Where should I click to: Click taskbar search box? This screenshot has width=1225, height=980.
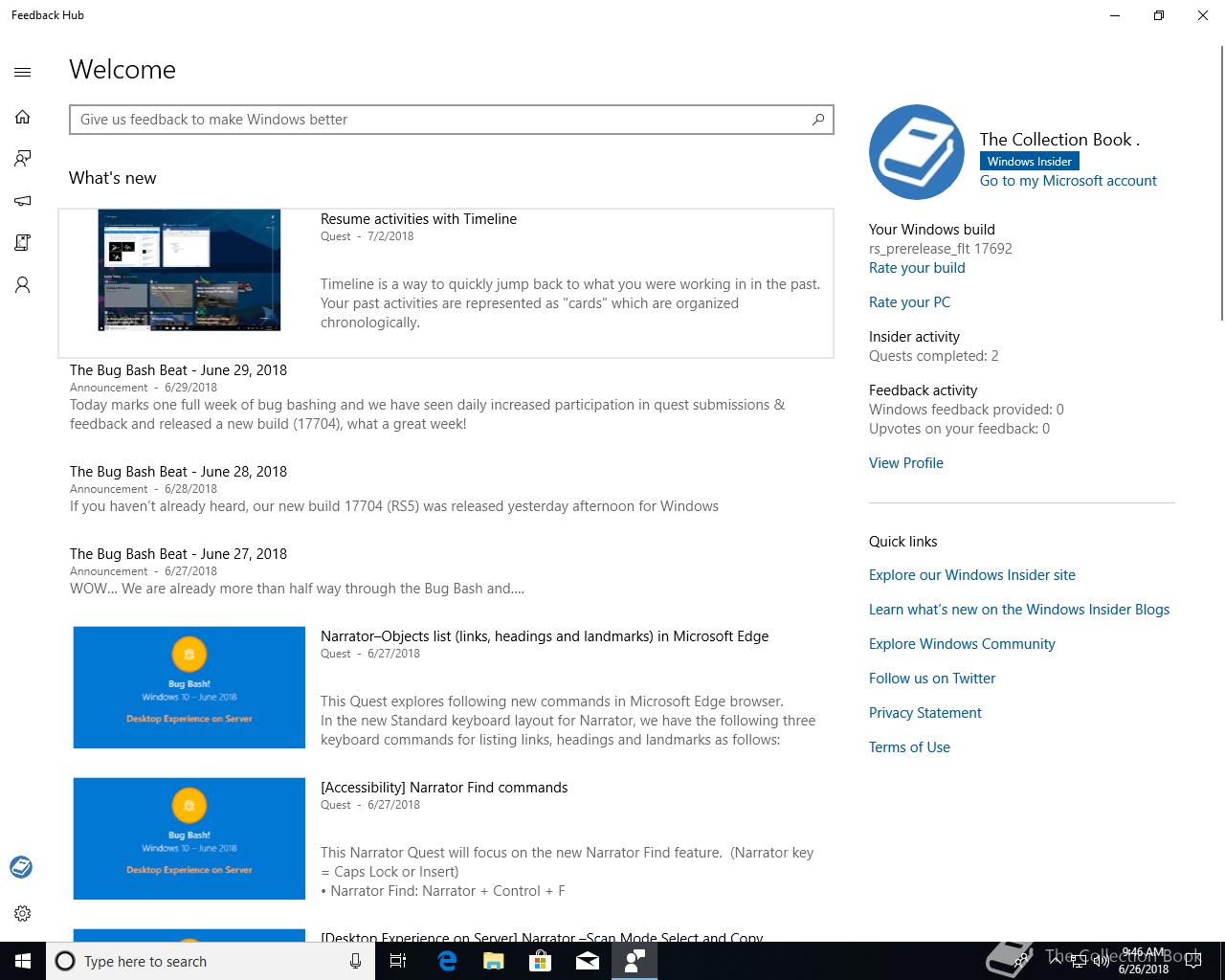[209, 961]
